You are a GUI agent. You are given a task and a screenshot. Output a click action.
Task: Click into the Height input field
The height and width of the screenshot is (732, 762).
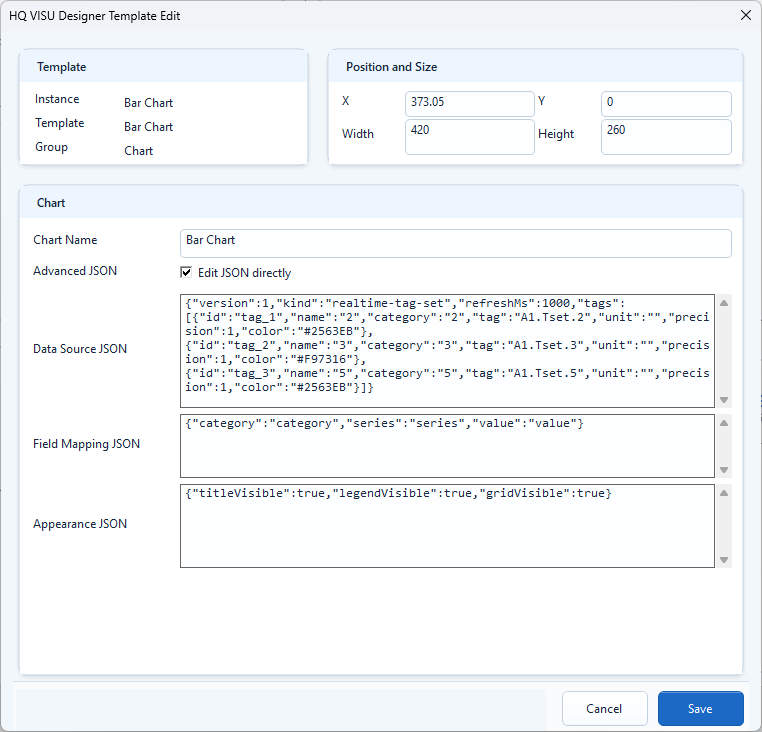pyautogui.click(x=666, y=137)
